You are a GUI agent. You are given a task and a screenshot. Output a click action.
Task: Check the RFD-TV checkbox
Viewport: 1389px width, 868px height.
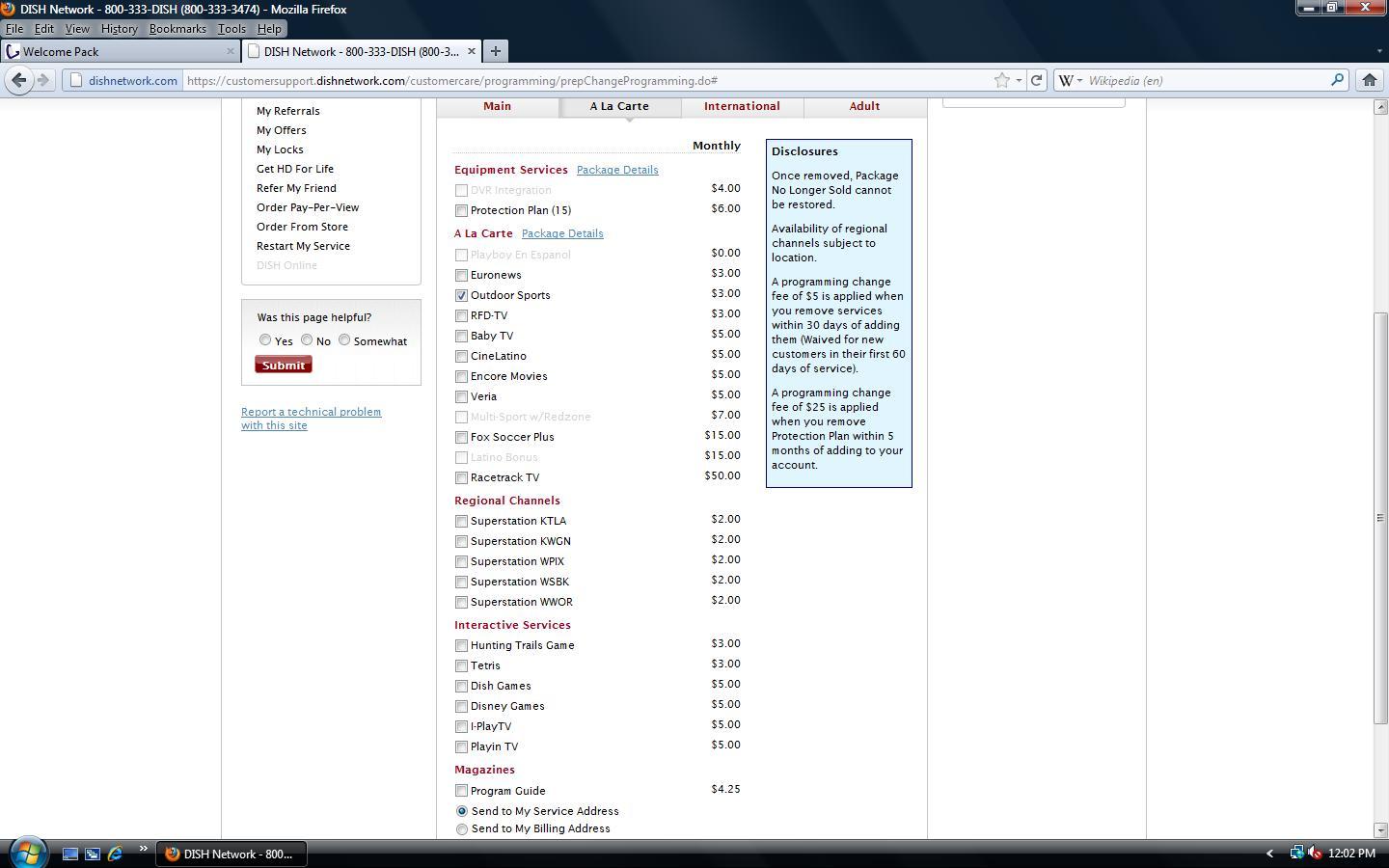click(461, 315)
